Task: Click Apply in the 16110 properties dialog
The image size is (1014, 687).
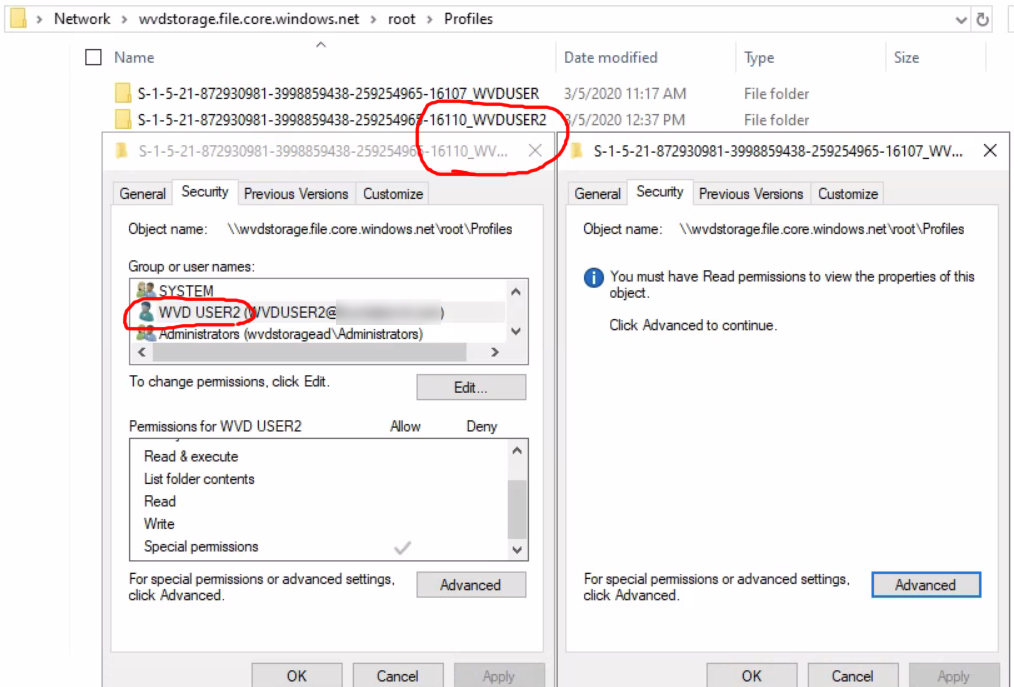Action: 499,676
